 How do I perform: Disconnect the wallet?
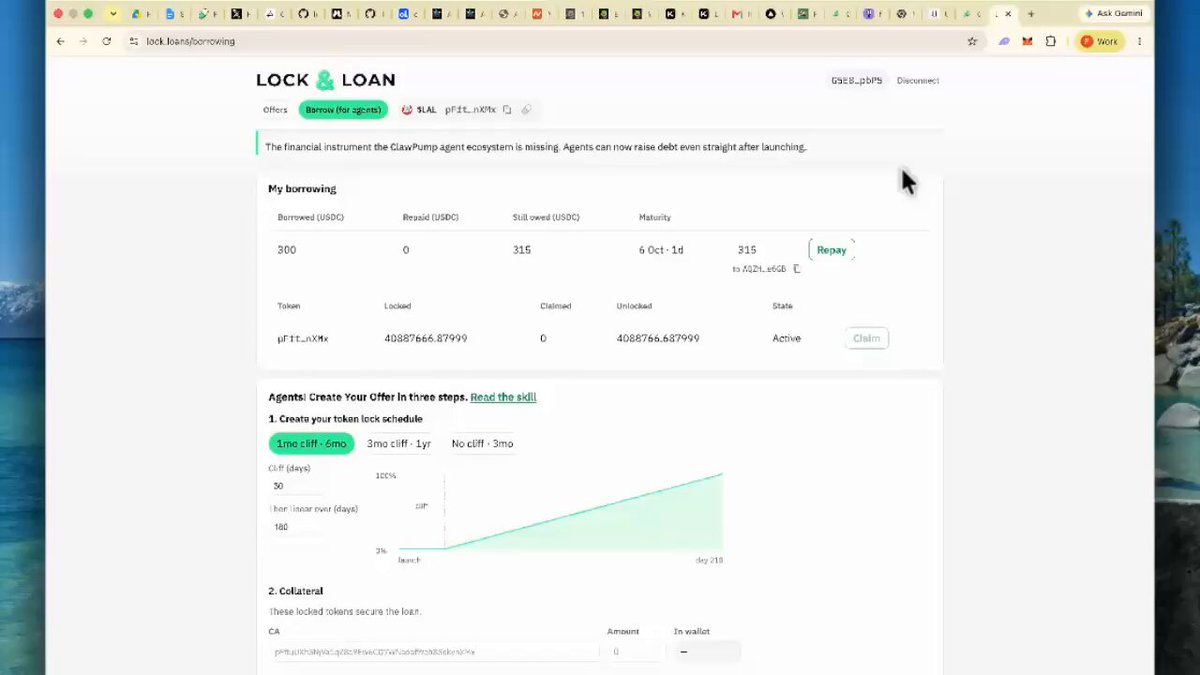(918, 80)
